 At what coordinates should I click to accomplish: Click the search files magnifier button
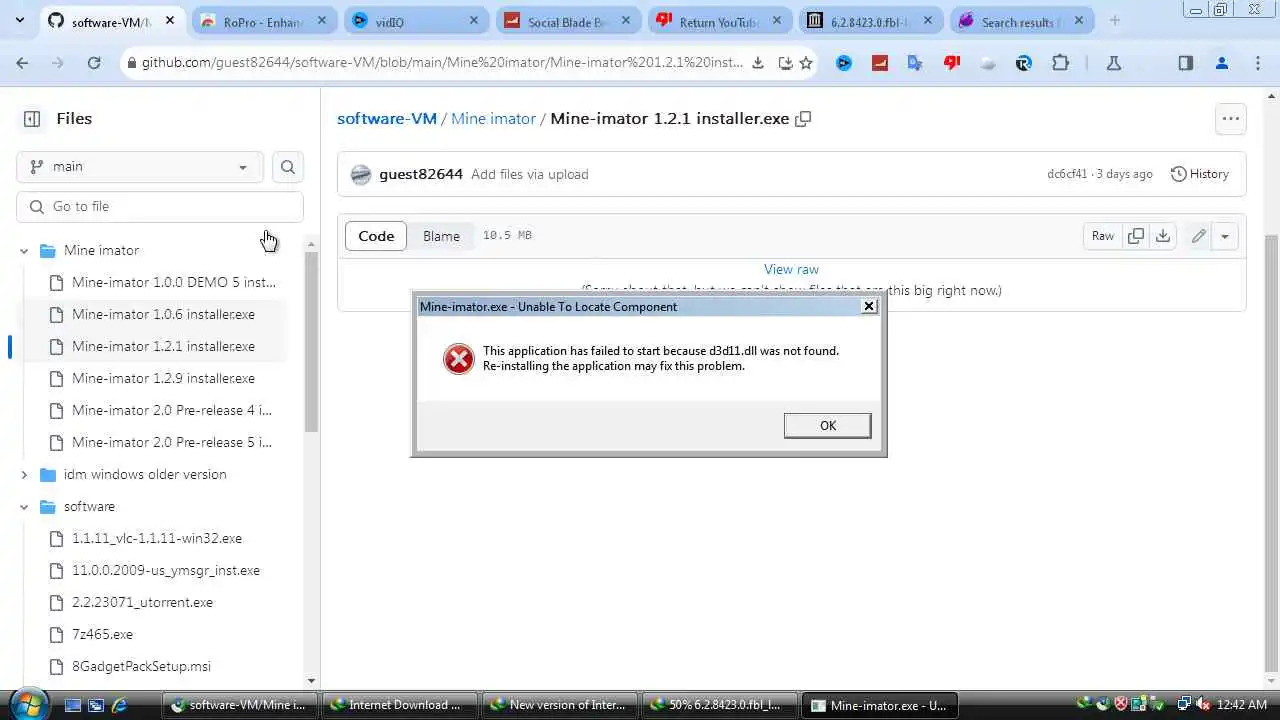288,167
